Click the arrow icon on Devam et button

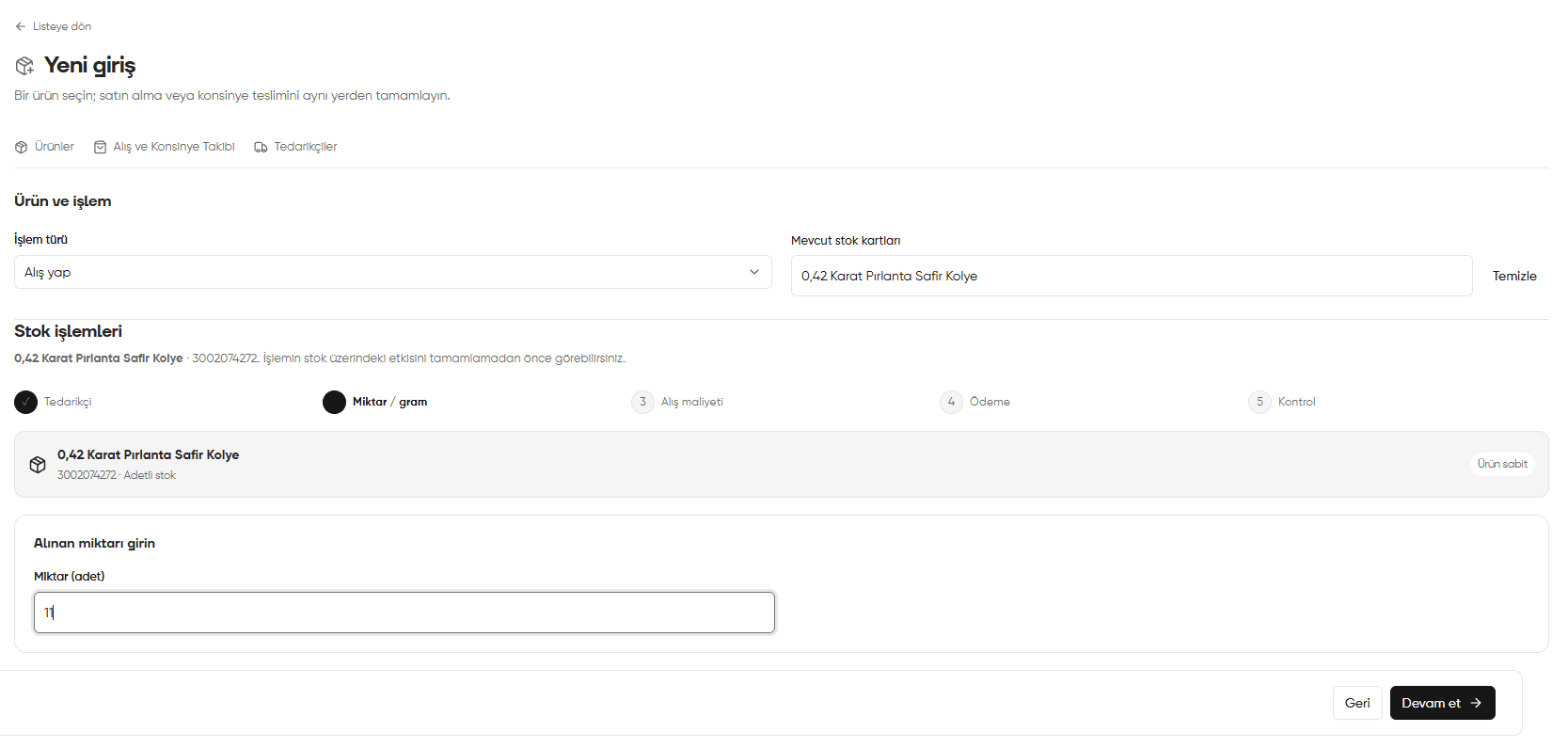(x=1476, y=703)
